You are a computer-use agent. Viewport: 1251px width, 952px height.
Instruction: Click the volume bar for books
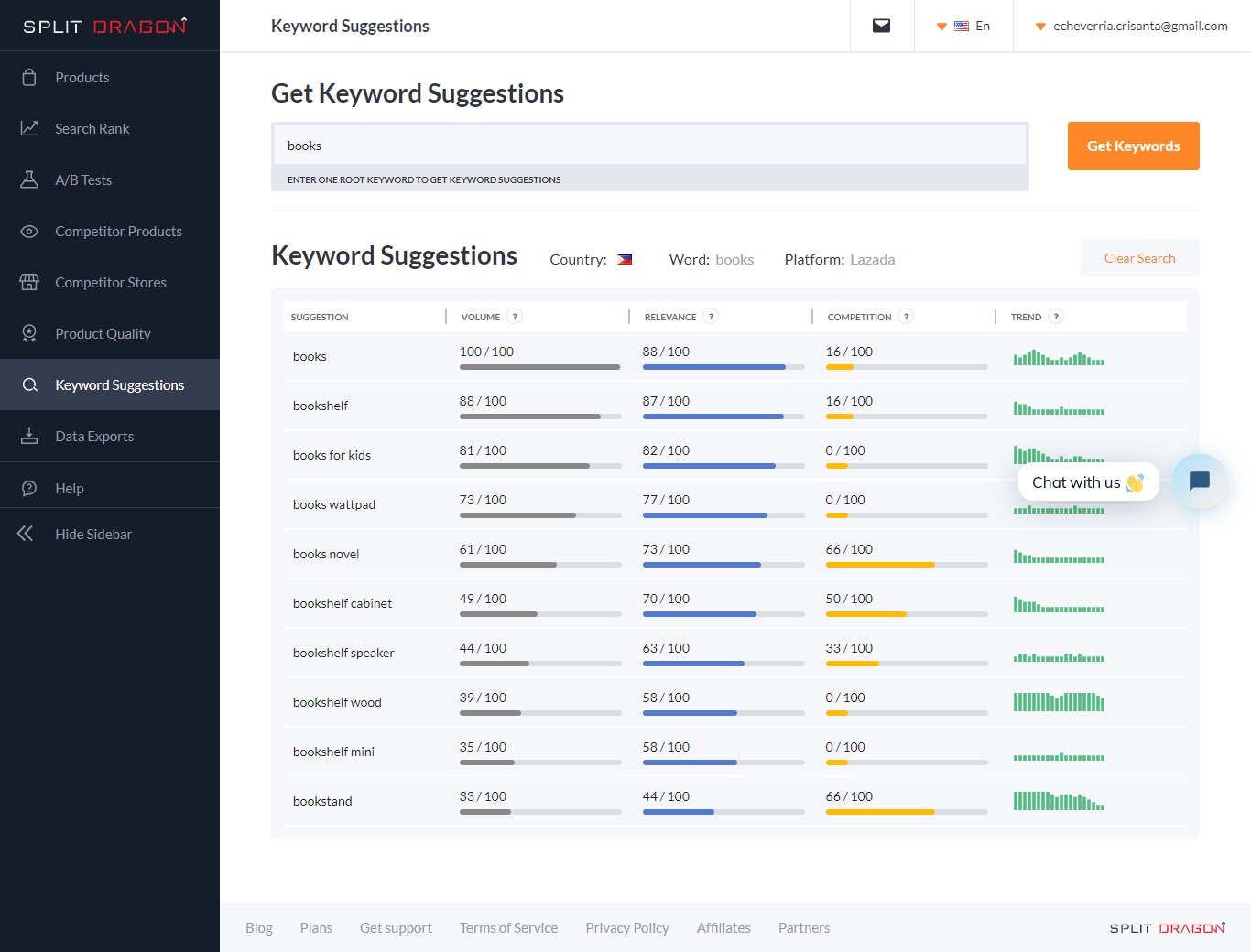(x=540, y=367)
